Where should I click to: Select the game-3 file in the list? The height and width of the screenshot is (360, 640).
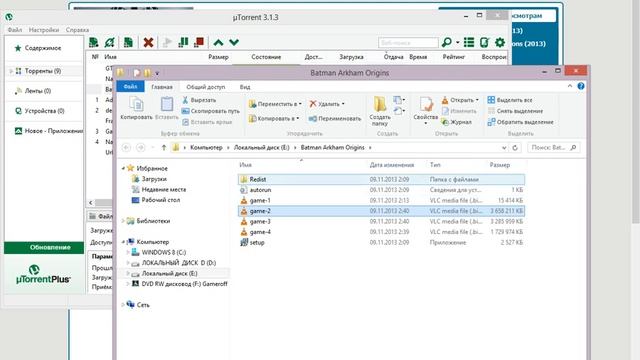click(381, 221)
